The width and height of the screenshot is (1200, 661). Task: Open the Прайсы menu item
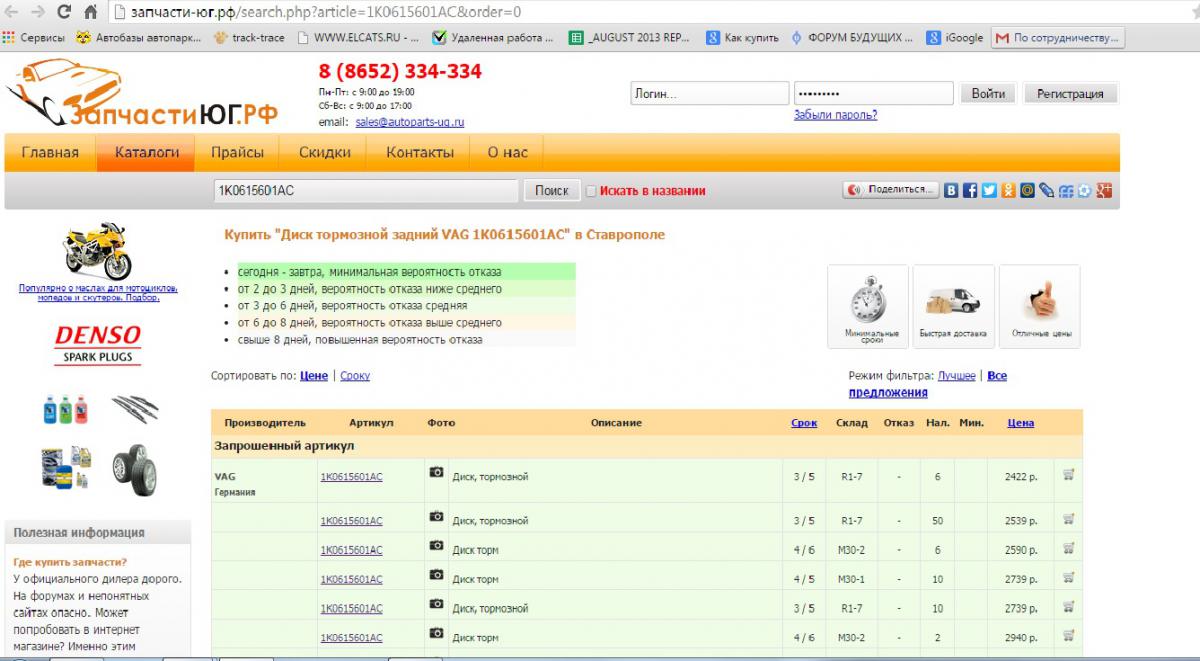(238, 153)
